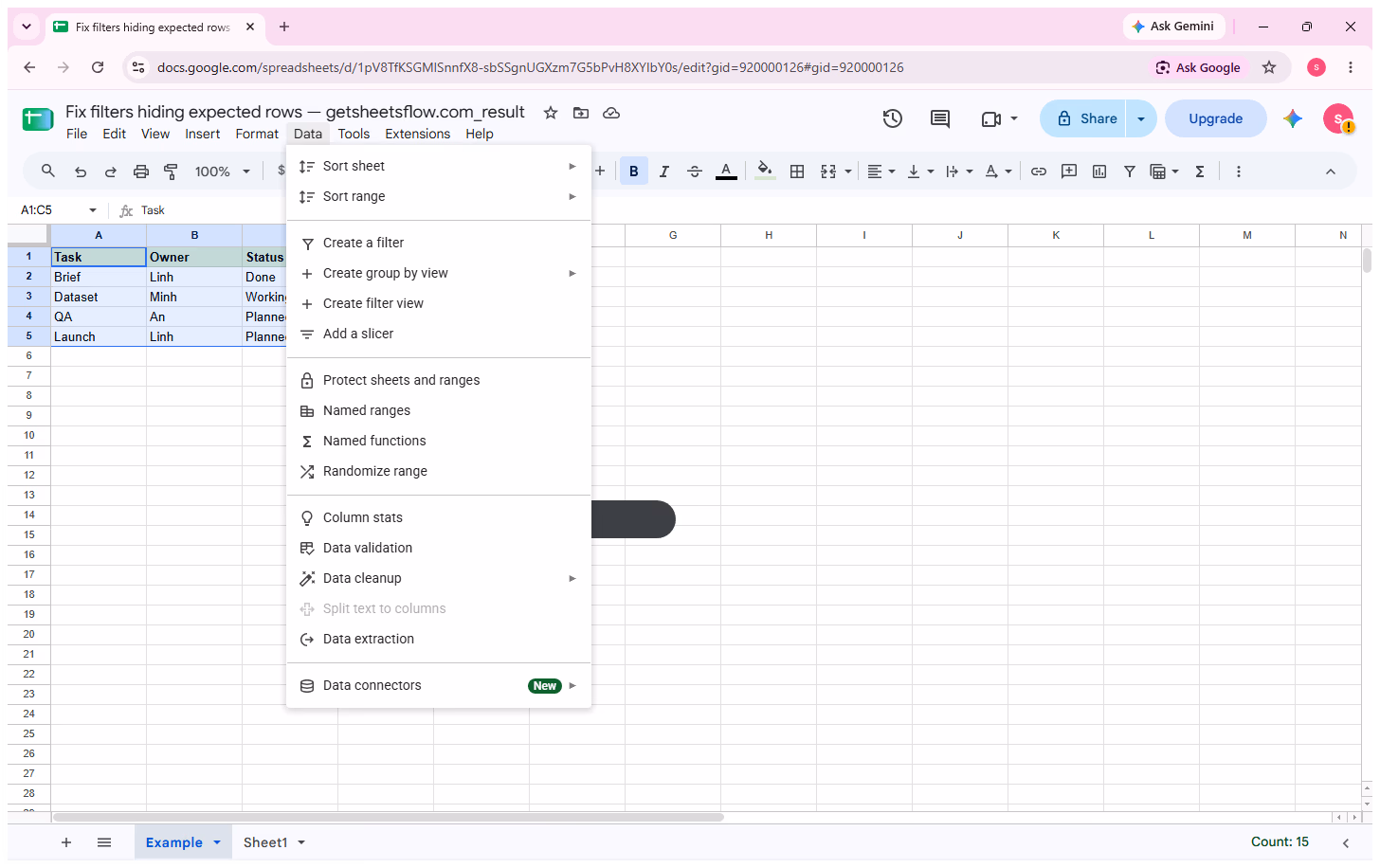Redo the last action
This screenshot has width=1380, height=868.
(111, 172)
